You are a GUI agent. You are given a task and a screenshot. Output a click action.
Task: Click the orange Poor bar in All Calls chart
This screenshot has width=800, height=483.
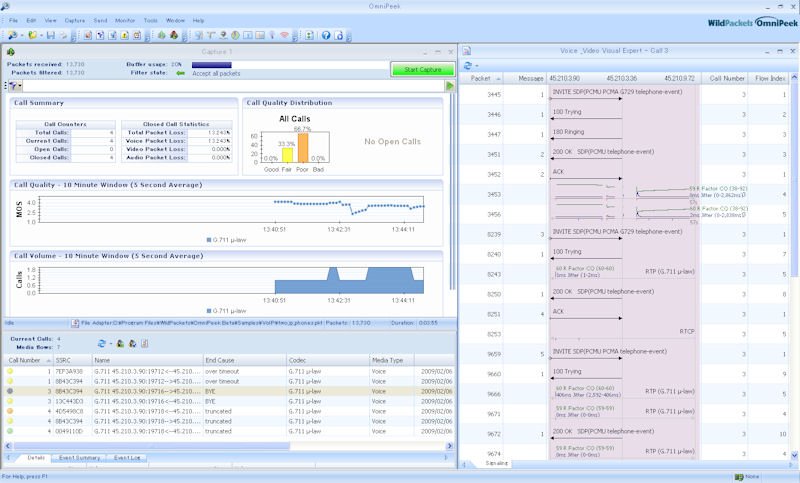click(x=303, y=148)
